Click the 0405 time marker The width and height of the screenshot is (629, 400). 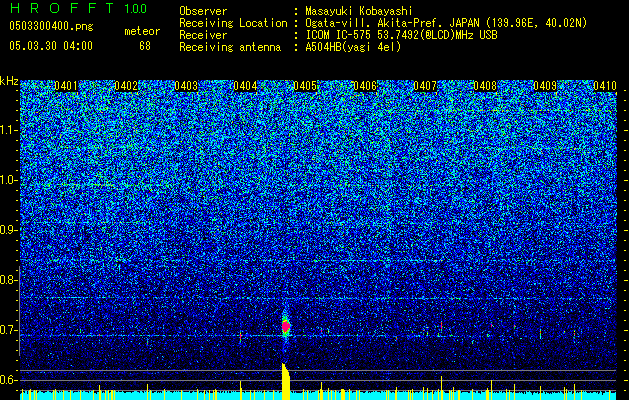point(305,86)
